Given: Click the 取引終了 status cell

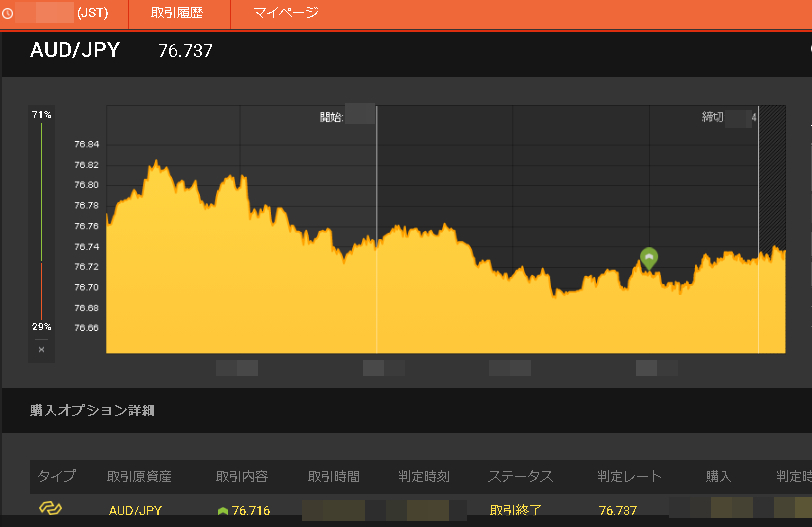Looking at the screenshot, I should (x=515, y=510).
